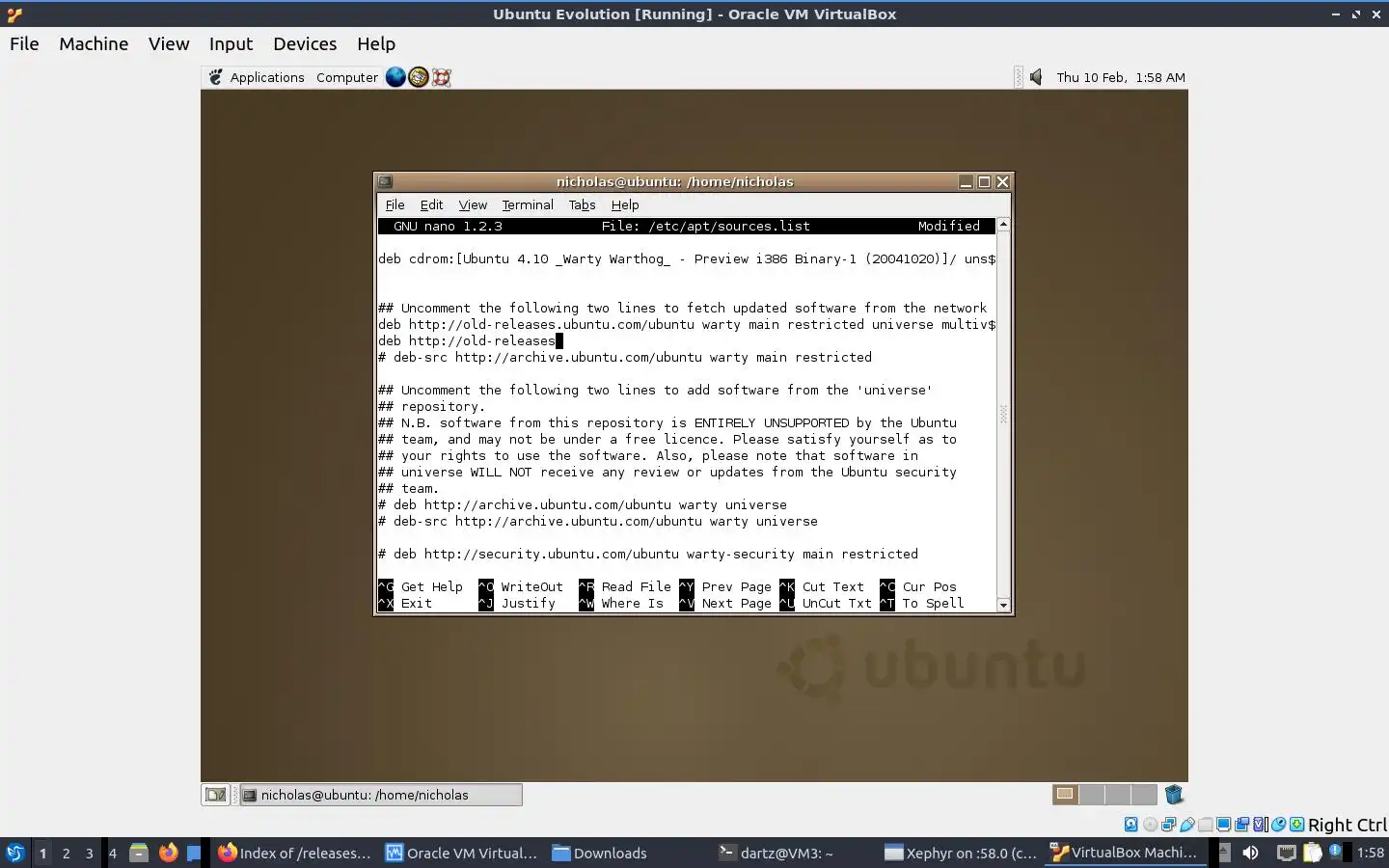Click the VirtualBox hard disk activity icon
The height and width of the screenshot is (868, 1389).
coord(1131,825)
